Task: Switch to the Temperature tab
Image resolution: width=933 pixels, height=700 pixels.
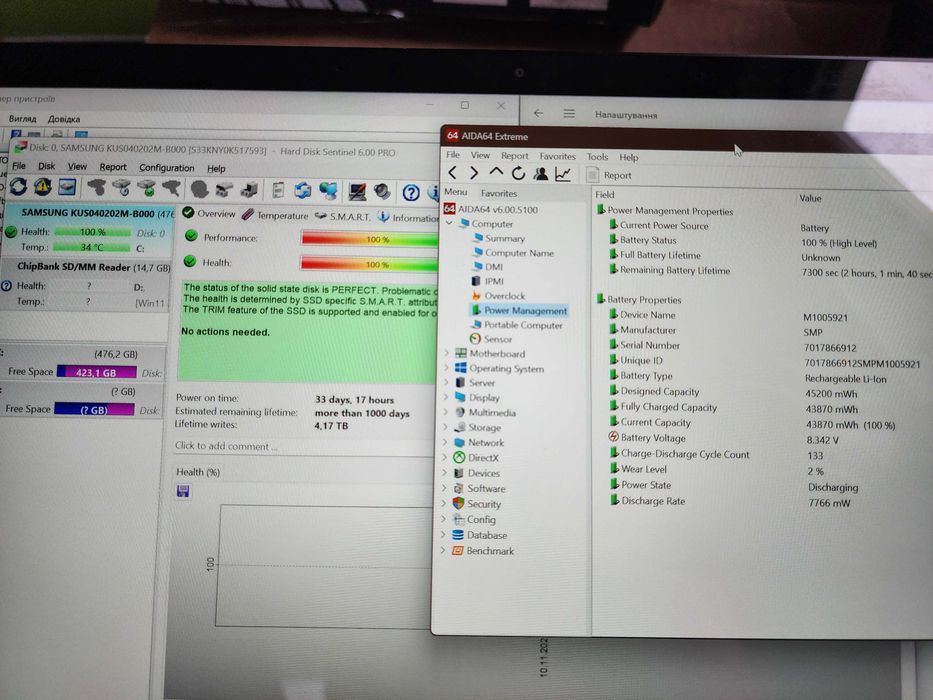Action: (275, 215)
